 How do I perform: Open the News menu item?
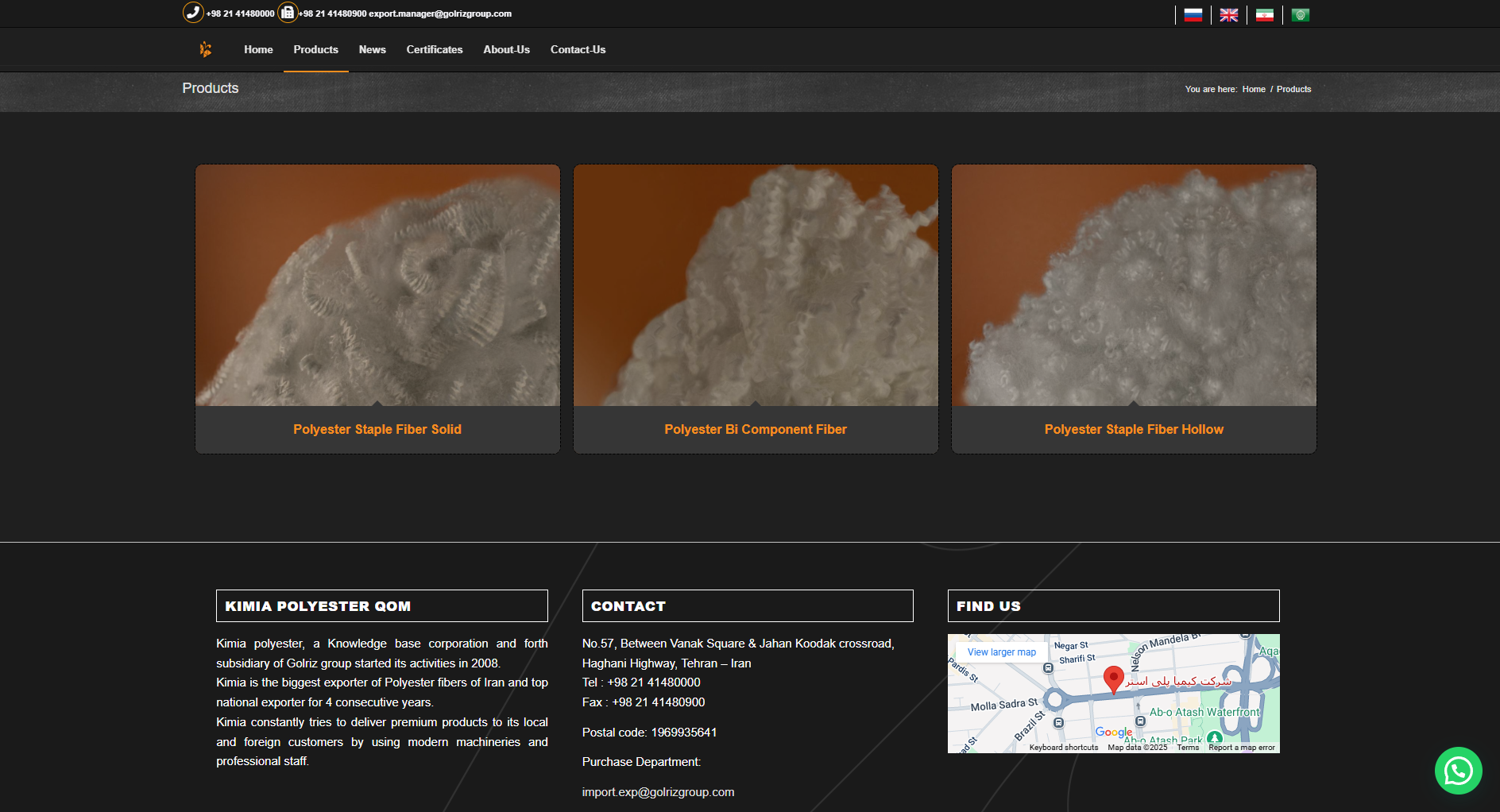[x=372, y=49]
